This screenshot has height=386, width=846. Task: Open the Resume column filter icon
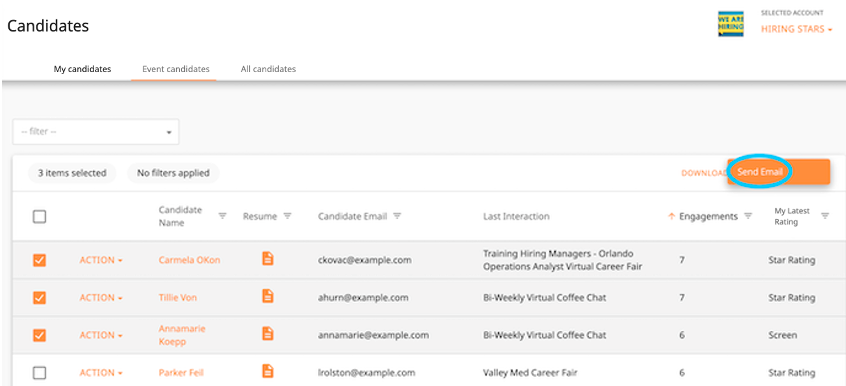pyautogui.click(x=288, y=216)
